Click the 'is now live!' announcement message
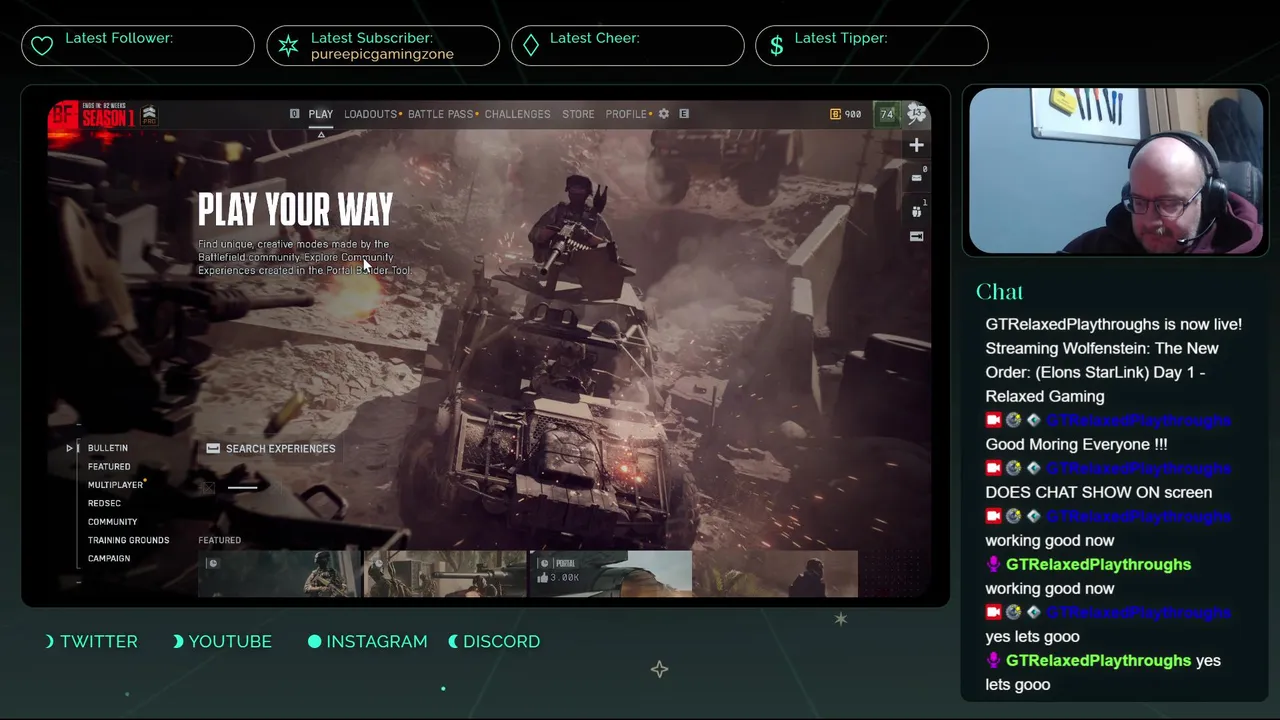 [1114, 360]
